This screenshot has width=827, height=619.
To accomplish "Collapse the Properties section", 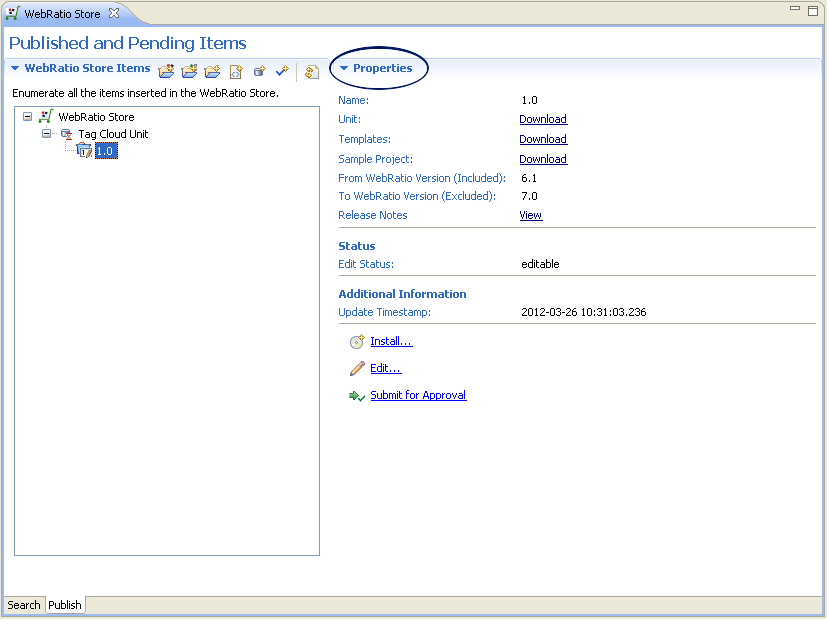I will 344,68.
